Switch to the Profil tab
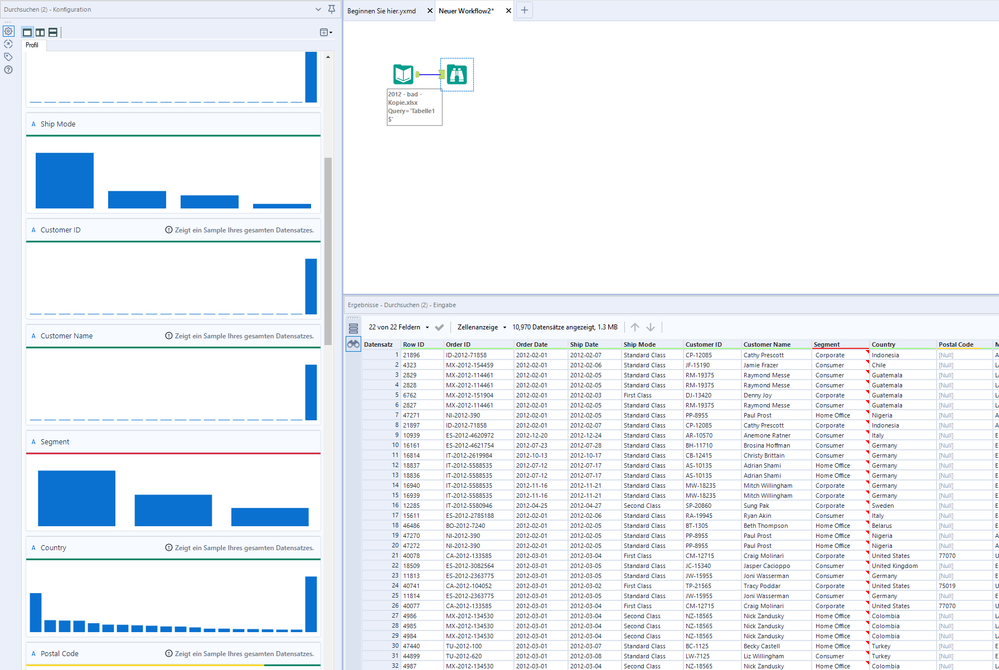This screenshot has height=670, width=999. pyautogui.click(x=32, y=45)
